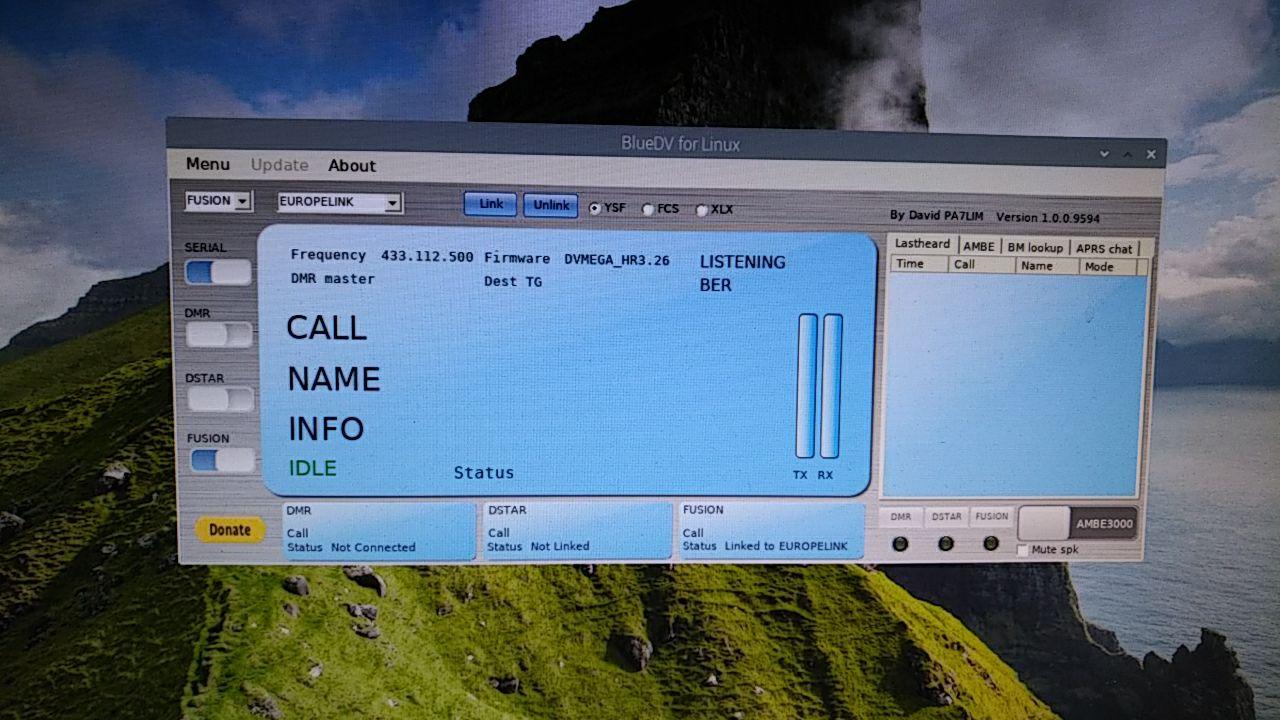Switch to the BM lookup tab

coord(1036,246)
